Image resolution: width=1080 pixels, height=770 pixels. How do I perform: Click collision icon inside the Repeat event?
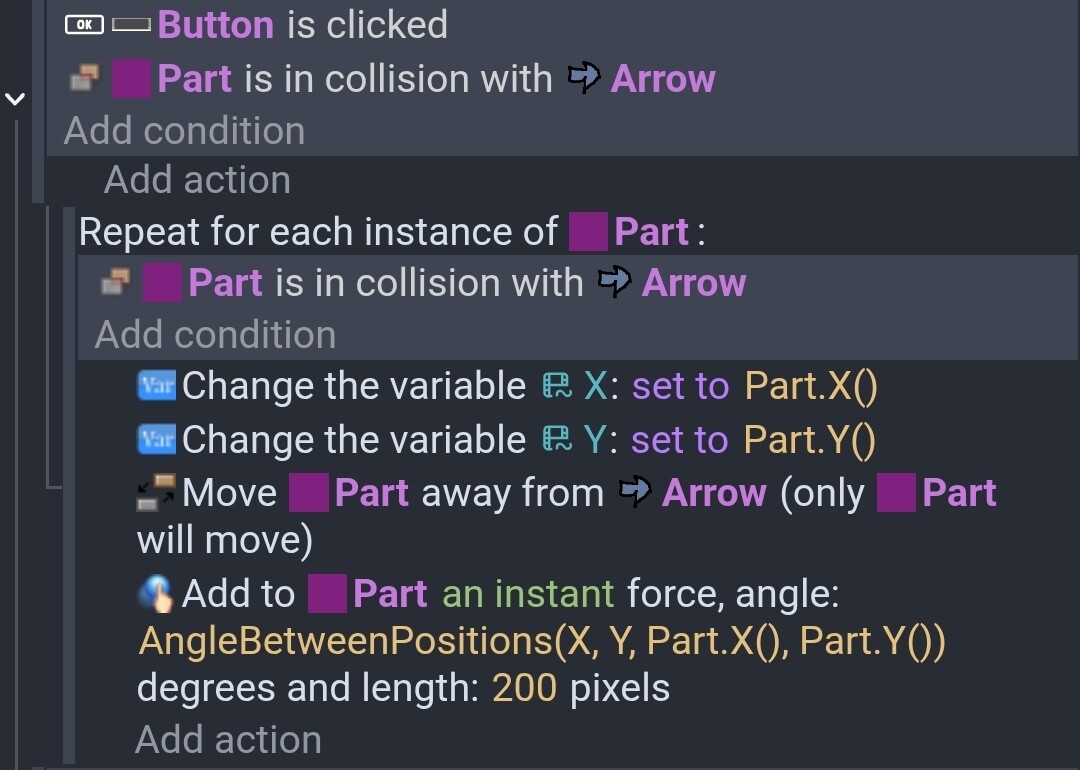[115, 283]
